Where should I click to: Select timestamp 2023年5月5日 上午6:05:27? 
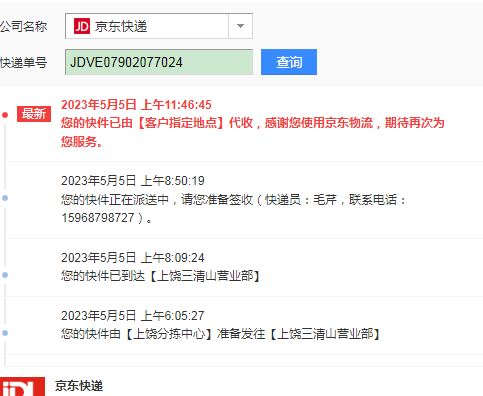(x=133, y=316)
